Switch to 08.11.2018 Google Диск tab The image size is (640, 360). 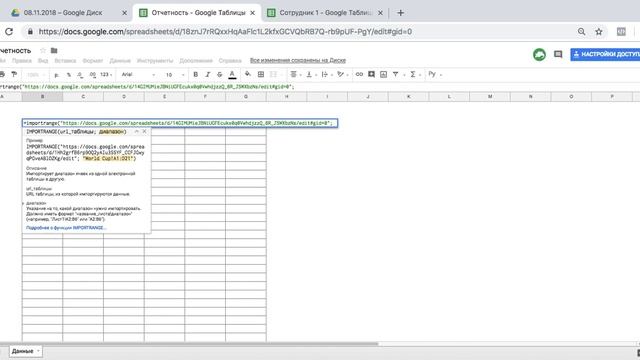[63, 13]
